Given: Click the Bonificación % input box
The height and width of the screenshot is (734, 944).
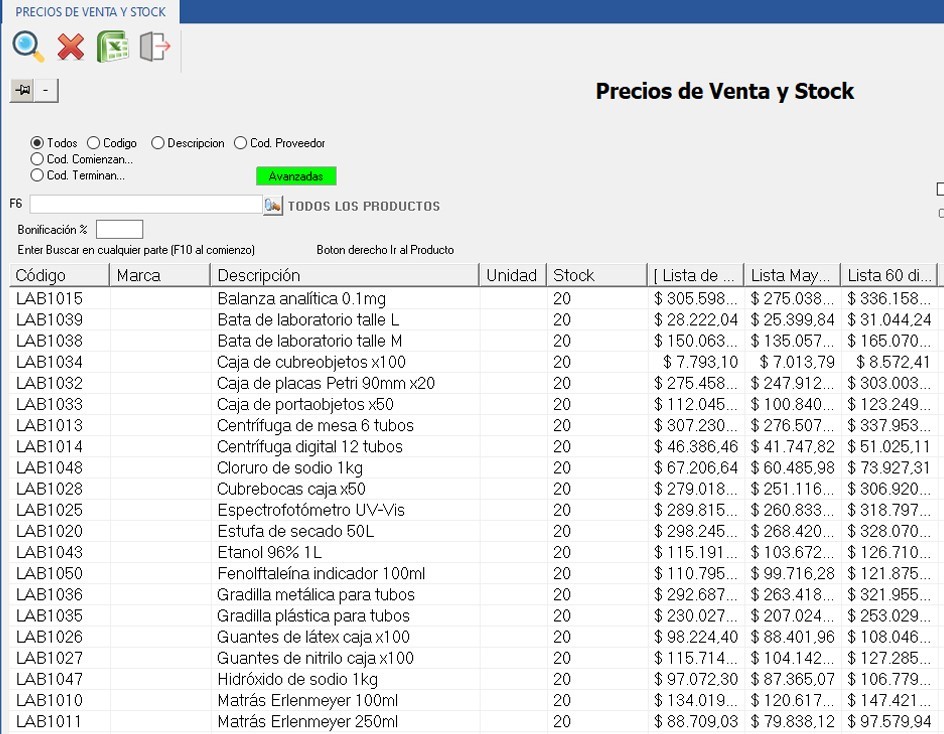Looking at the screenshot, I should coord(119,230).
